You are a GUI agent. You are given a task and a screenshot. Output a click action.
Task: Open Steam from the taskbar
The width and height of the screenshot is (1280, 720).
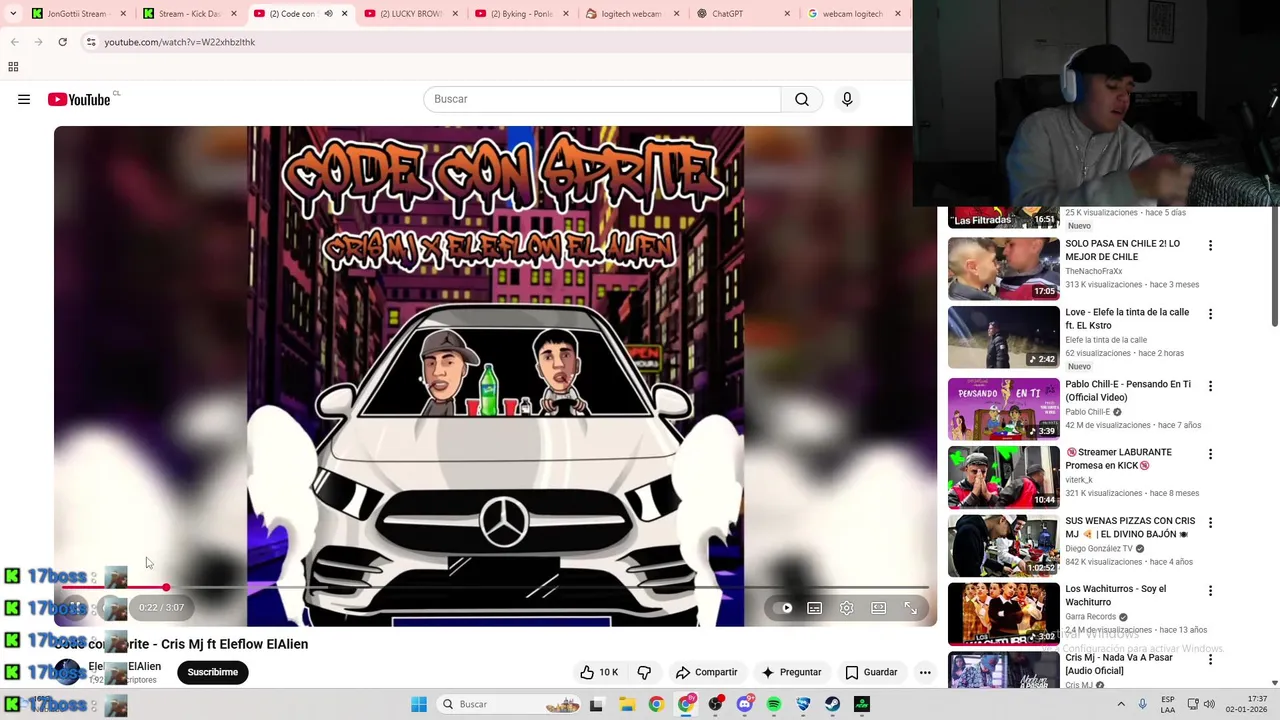[x=833, y=704]
